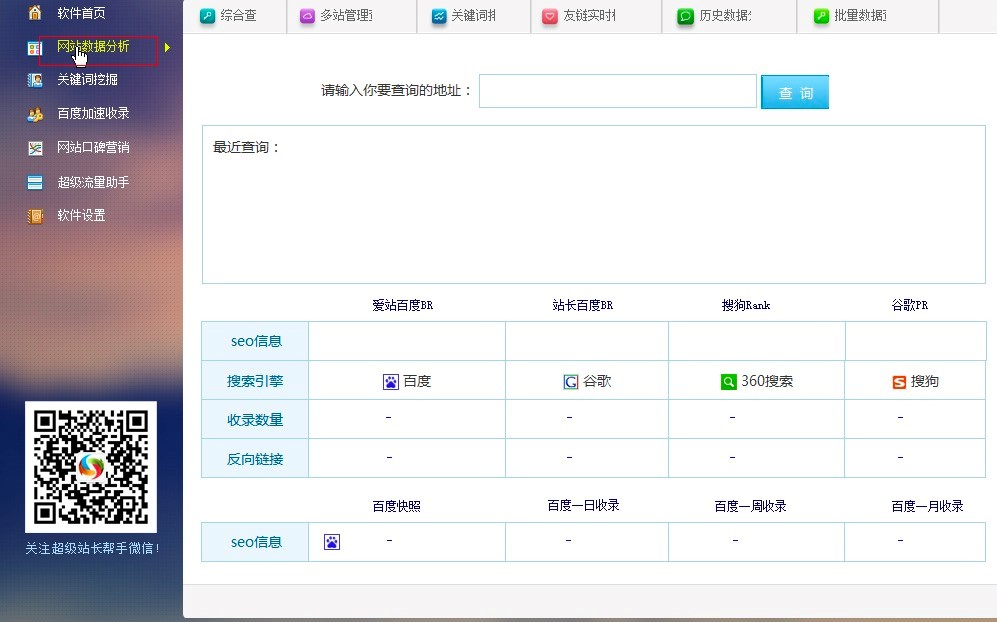Click the Google icon beside 谷歌

click(x=571, y=382)
